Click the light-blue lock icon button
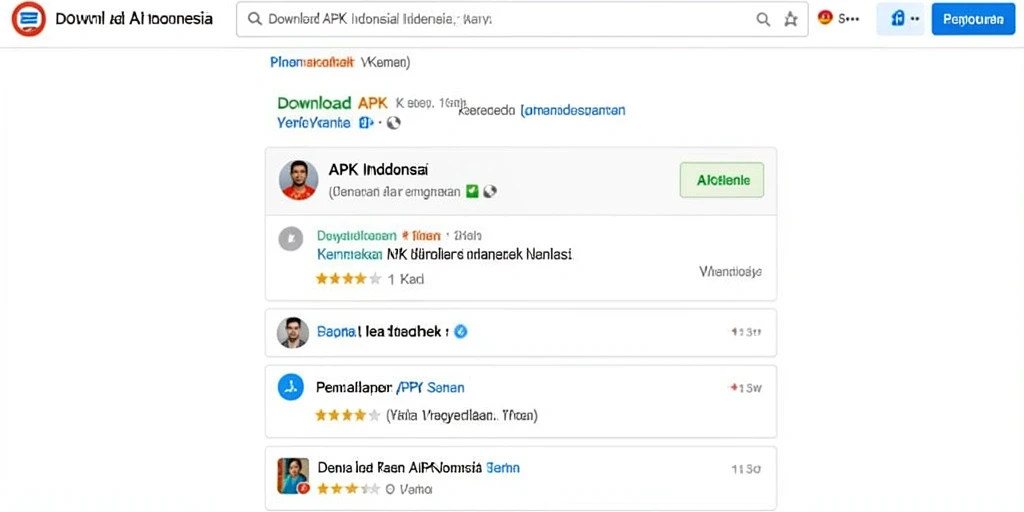The height and width of the screenshot is (512, 1024). (x=900, y=19)
